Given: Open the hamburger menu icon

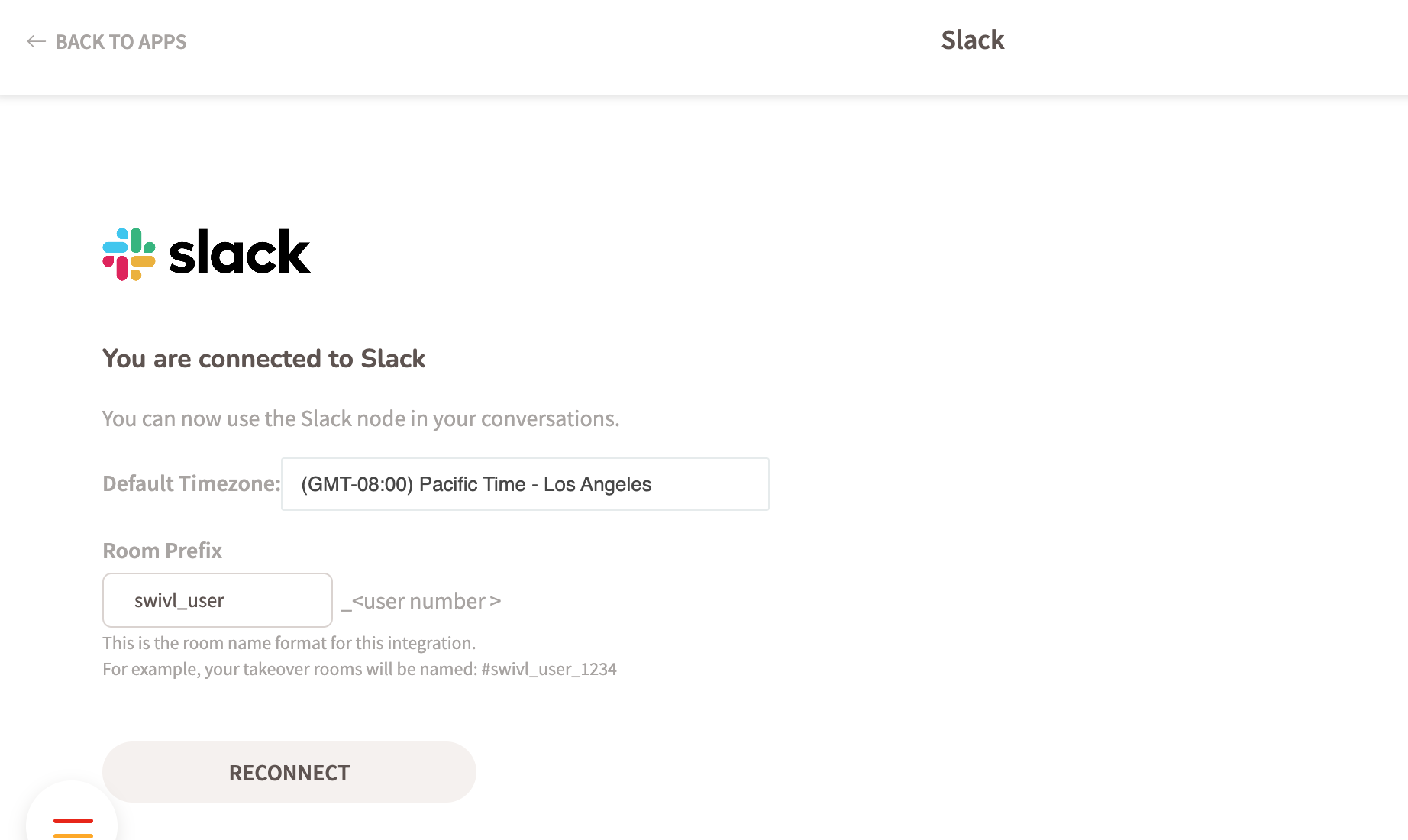Looking at the screenshot, I should coord(73,828).
